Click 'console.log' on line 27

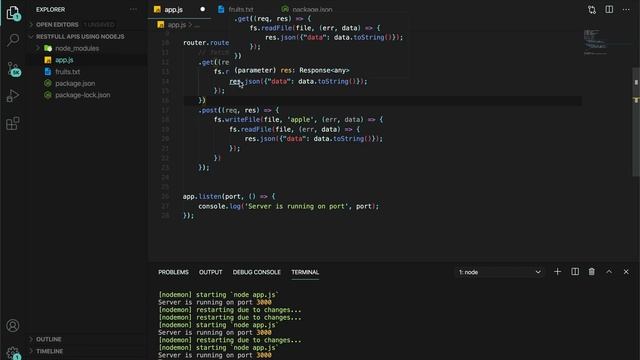click(219, 206)
